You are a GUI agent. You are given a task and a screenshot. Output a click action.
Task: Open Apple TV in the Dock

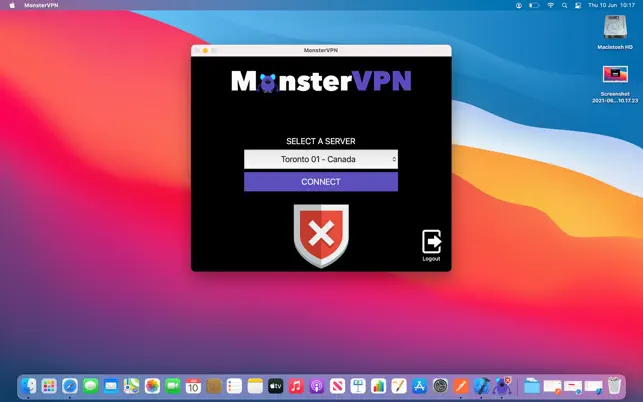pos(276,386)
